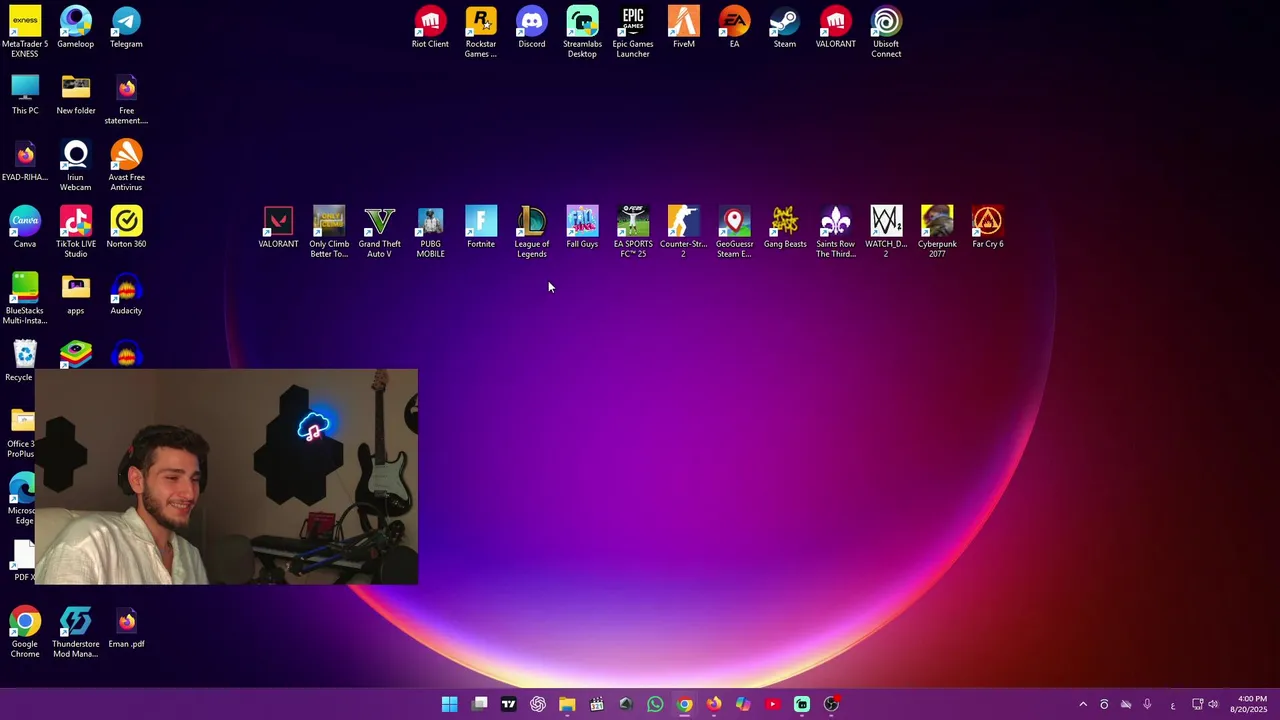Select the This PC icon
This screenshot has height=720, width=1280.
[25, 94]
